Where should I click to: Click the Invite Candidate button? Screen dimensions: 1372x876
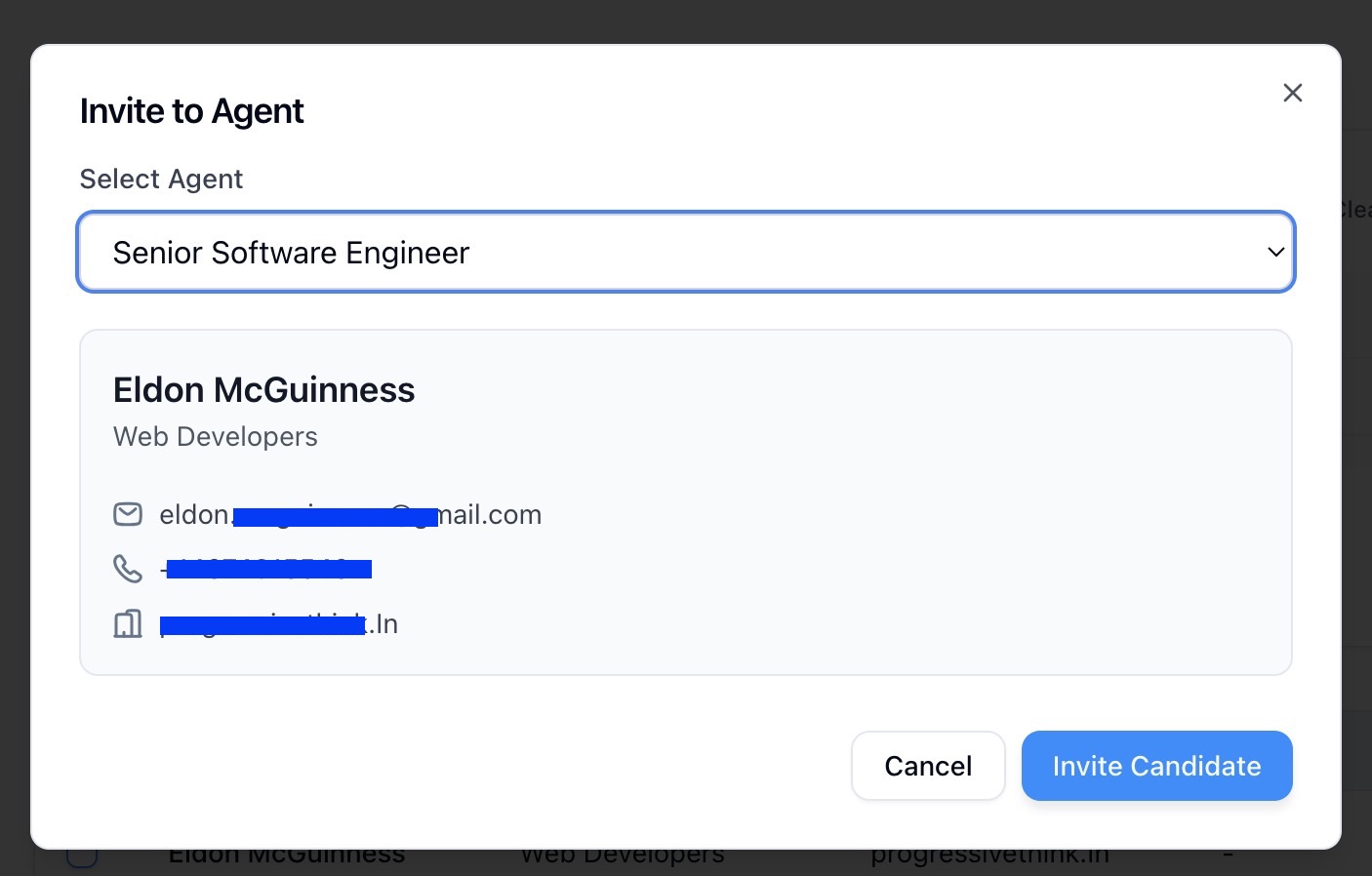point(1156,766)
